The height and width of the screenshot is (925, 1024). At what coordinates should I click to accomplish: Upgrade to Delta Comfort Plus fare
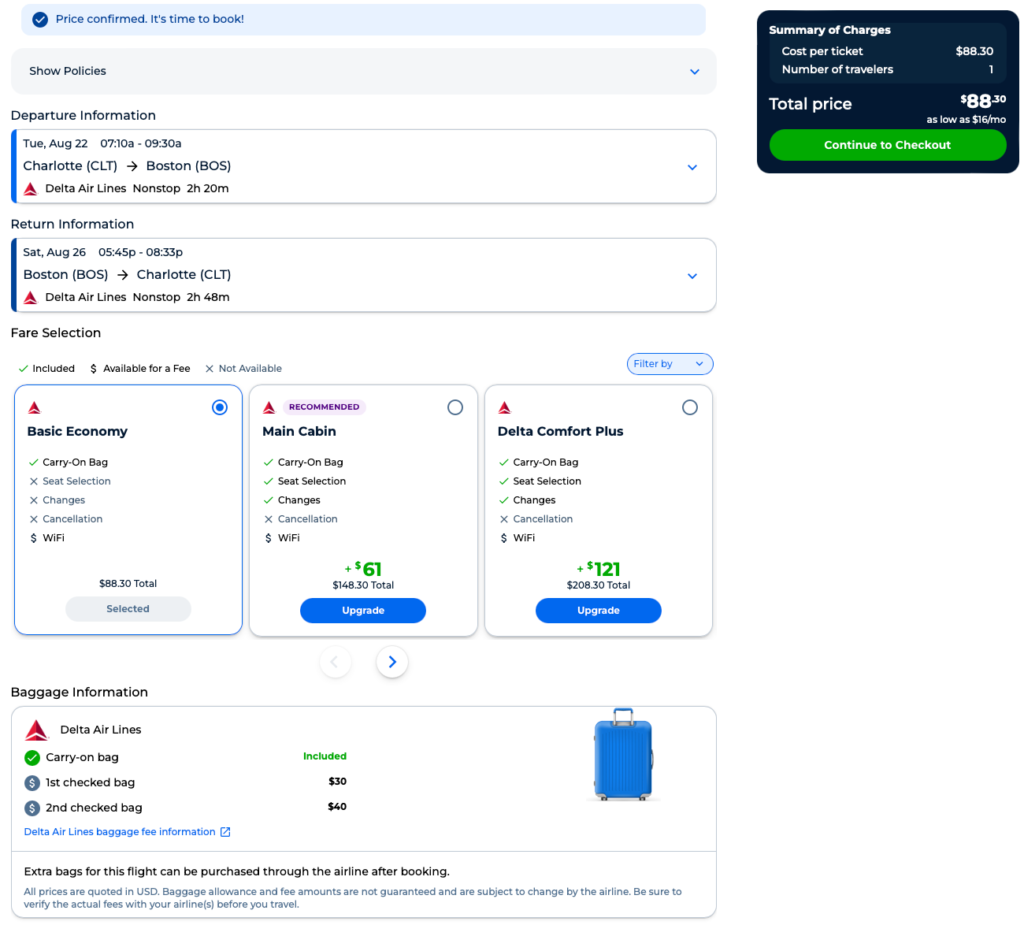pos(598,610)
